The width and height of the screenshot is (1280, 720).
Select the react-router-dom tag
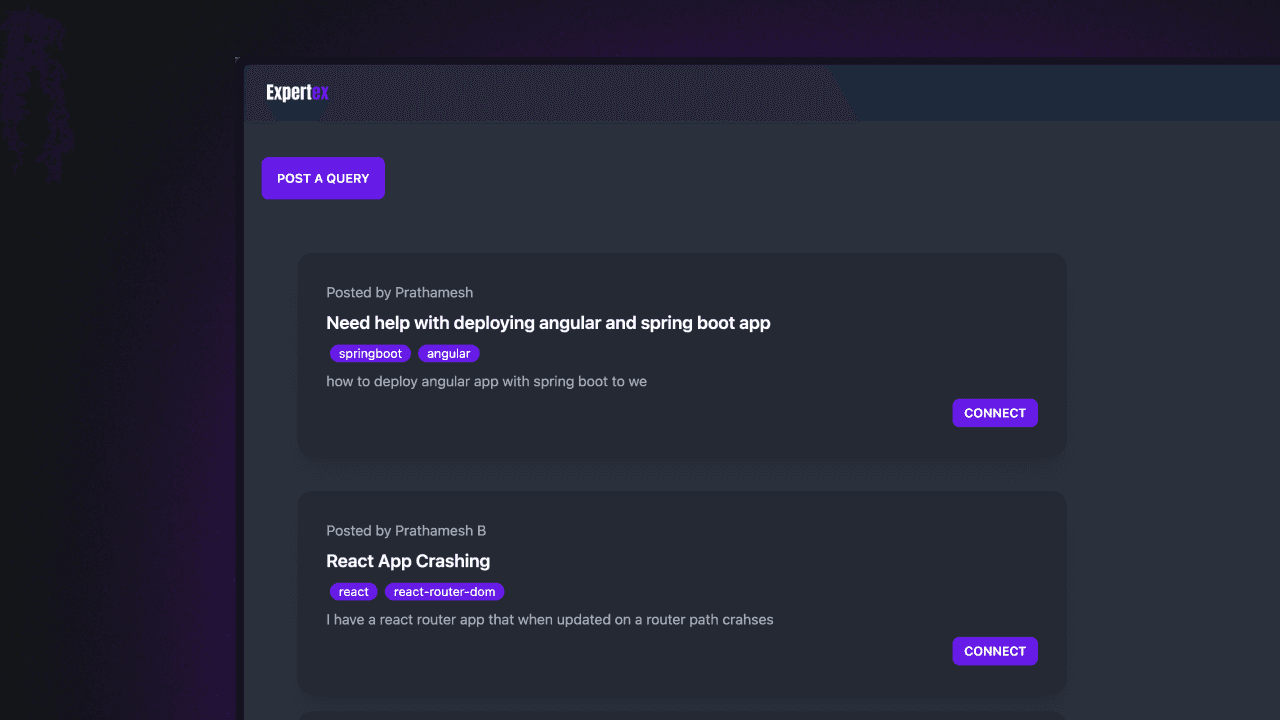coord(444,592)
